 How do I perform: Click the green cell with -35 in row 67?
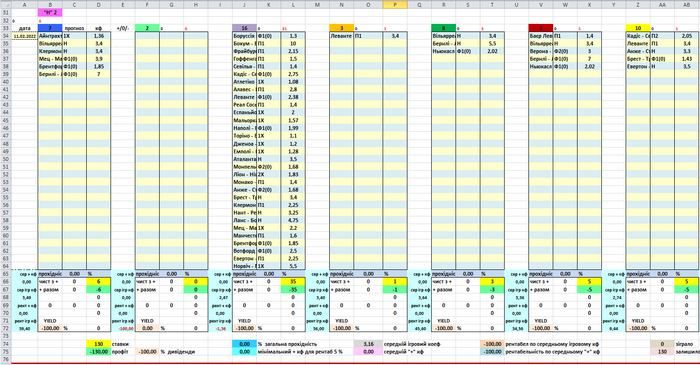[293, 290]
